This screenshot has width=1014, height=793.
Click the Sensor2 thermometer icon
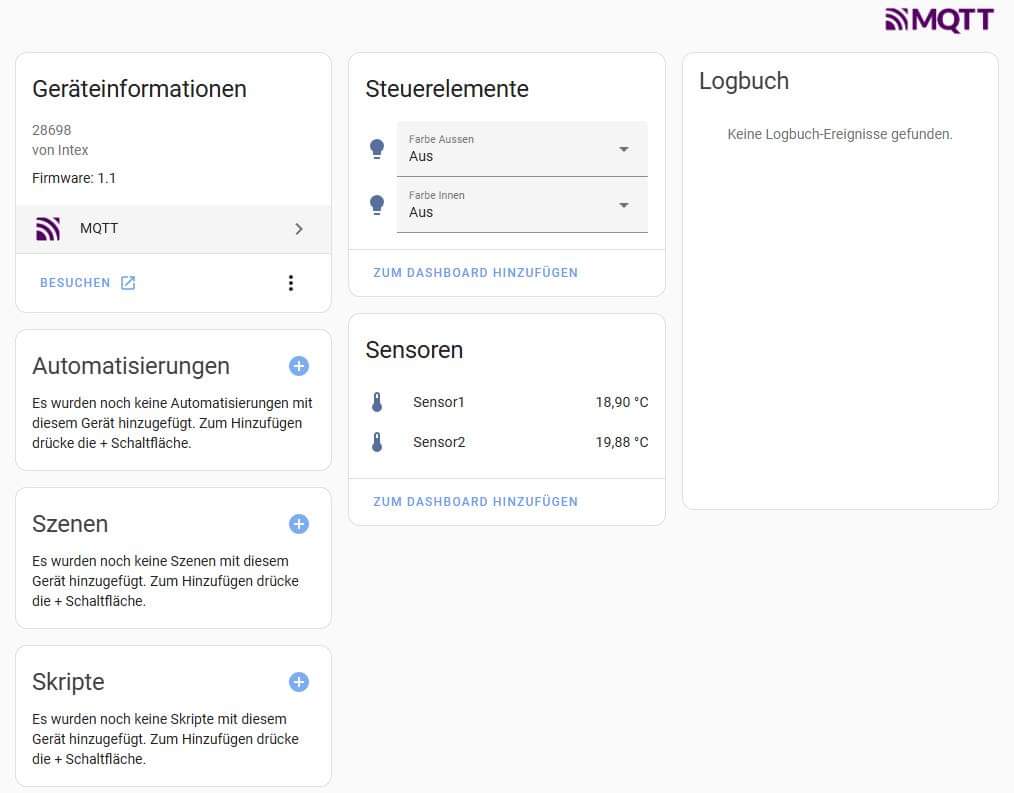tap(377, 442)
